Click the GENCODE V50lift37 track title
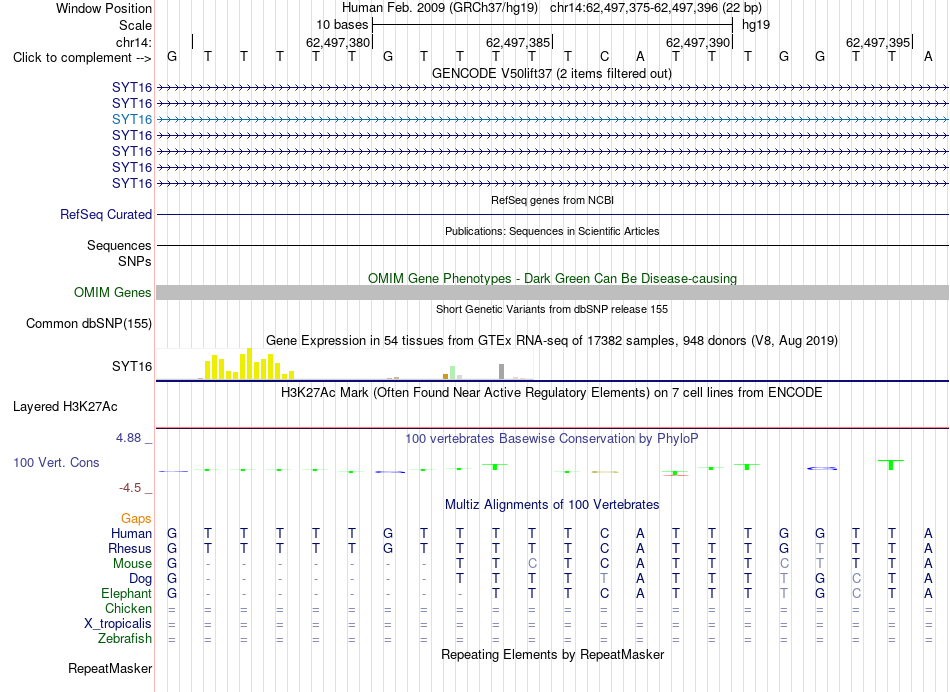The height and width of the screenshot is (692, 950). [552, 73]
